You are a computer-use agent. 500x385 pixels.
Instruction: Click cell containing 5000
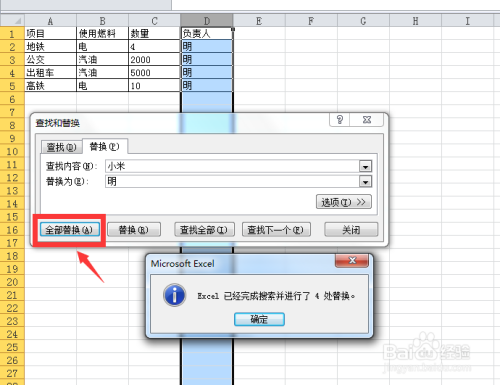coord(154,73)
